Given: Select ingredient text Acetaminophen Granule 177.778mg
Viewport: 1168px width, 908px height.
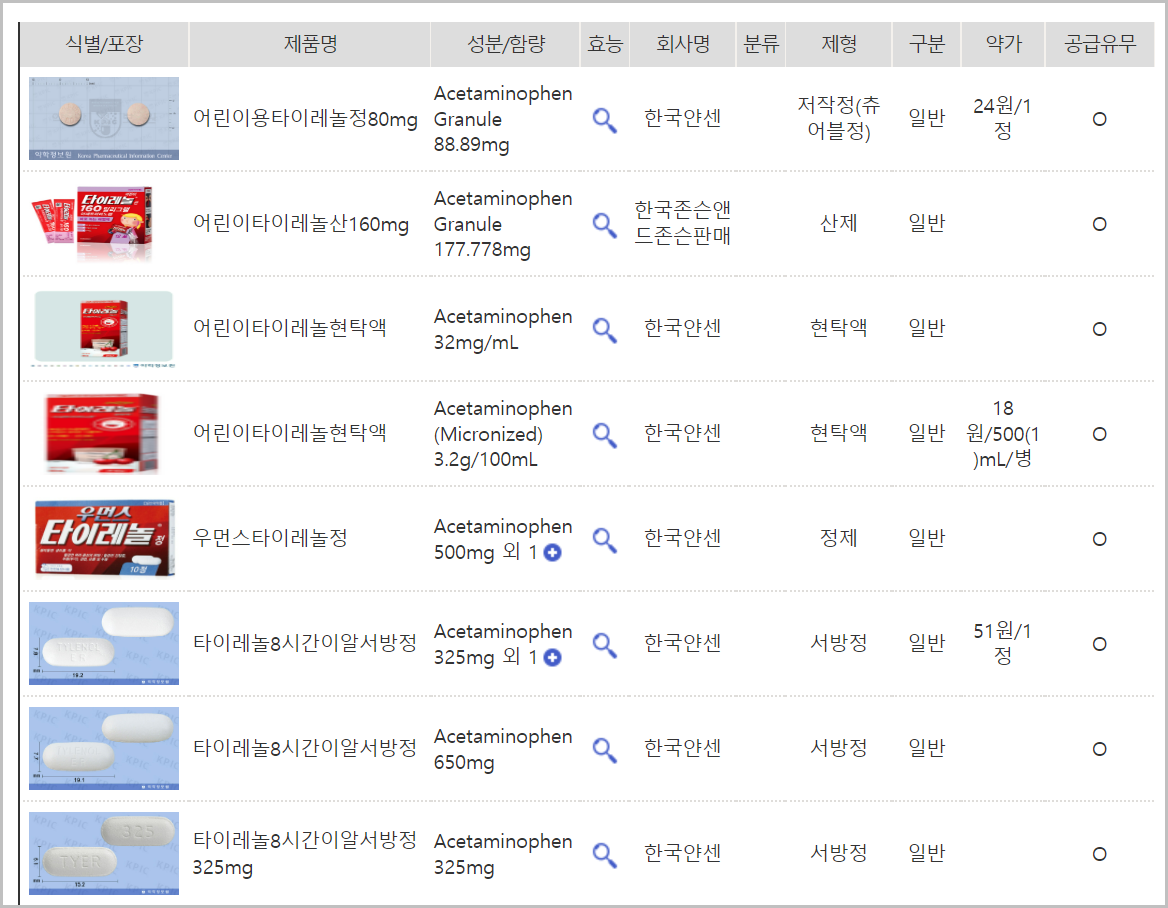Looking at the screenshot, I should (503, 224).
